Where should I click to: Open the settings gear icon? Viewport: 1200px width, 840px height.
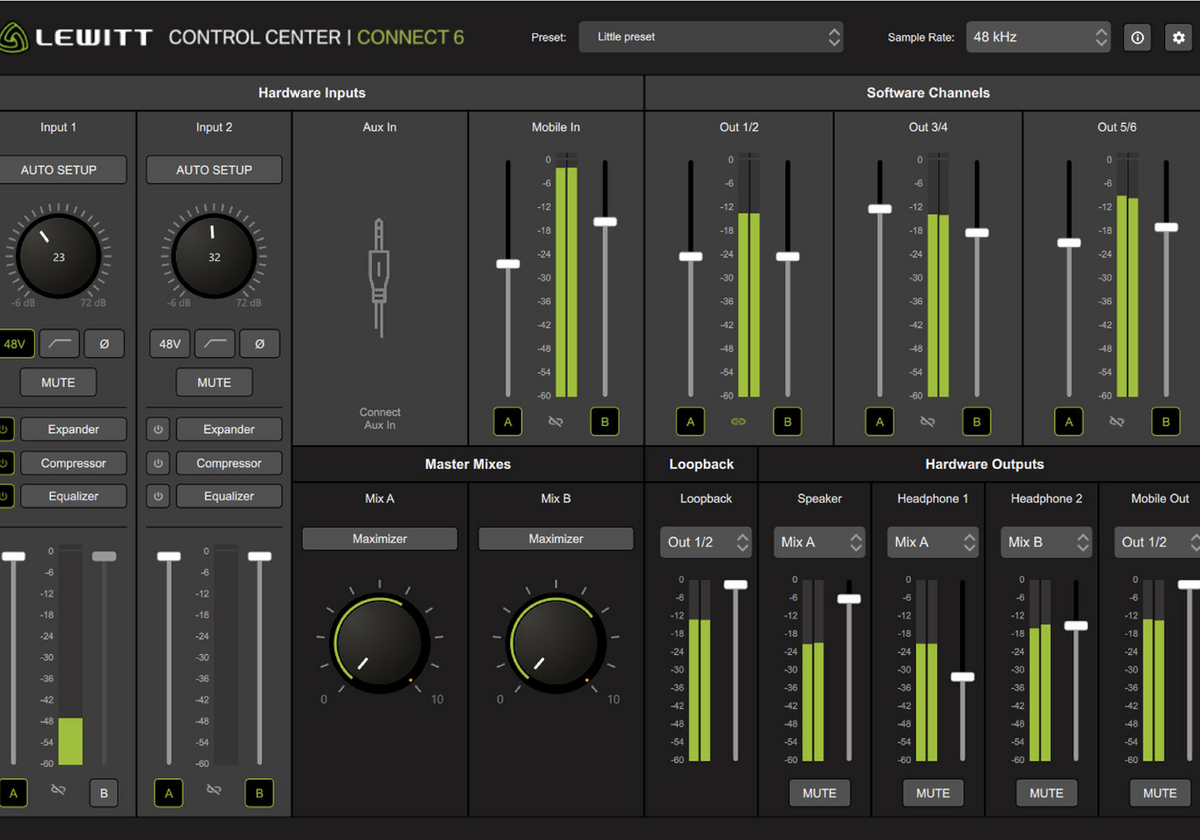(x=1179, y=37)
